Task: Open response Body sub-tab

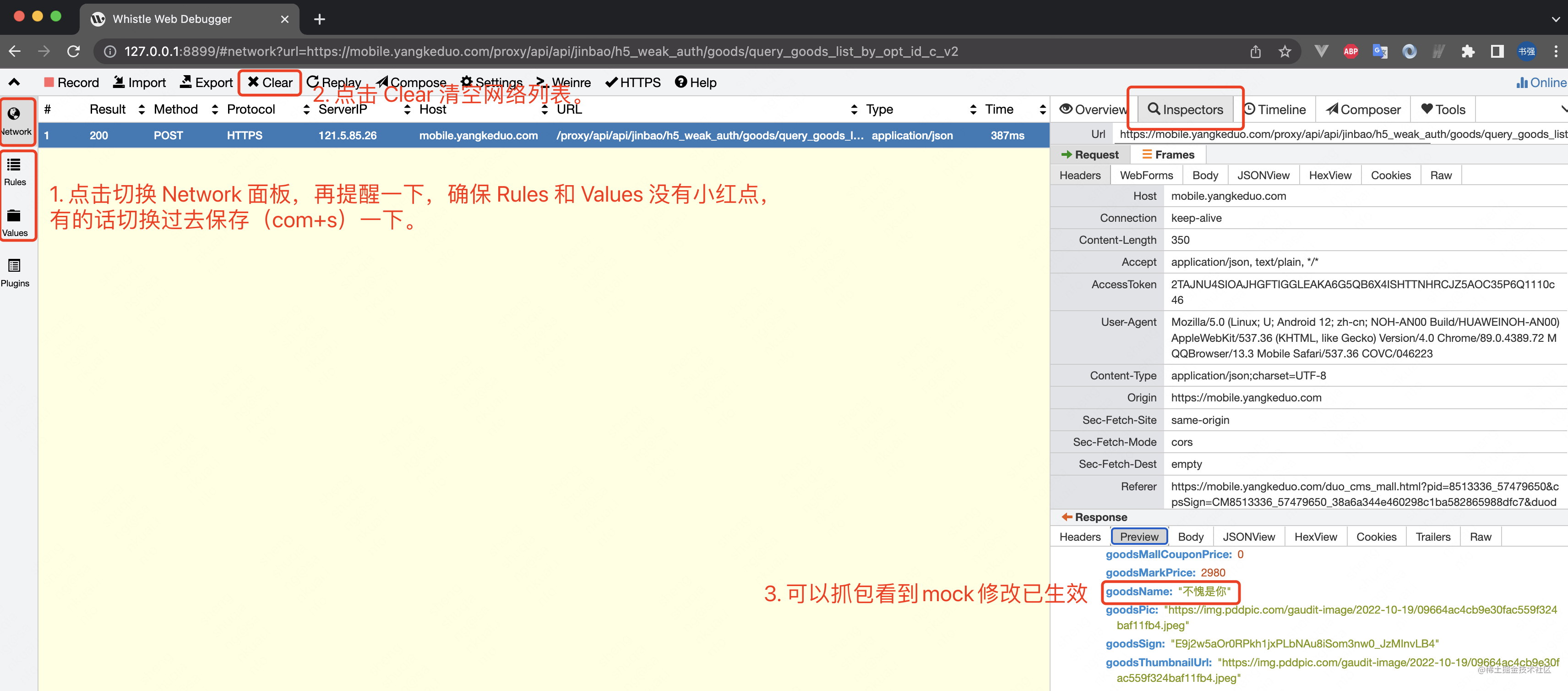Action: coord(1191,537)
